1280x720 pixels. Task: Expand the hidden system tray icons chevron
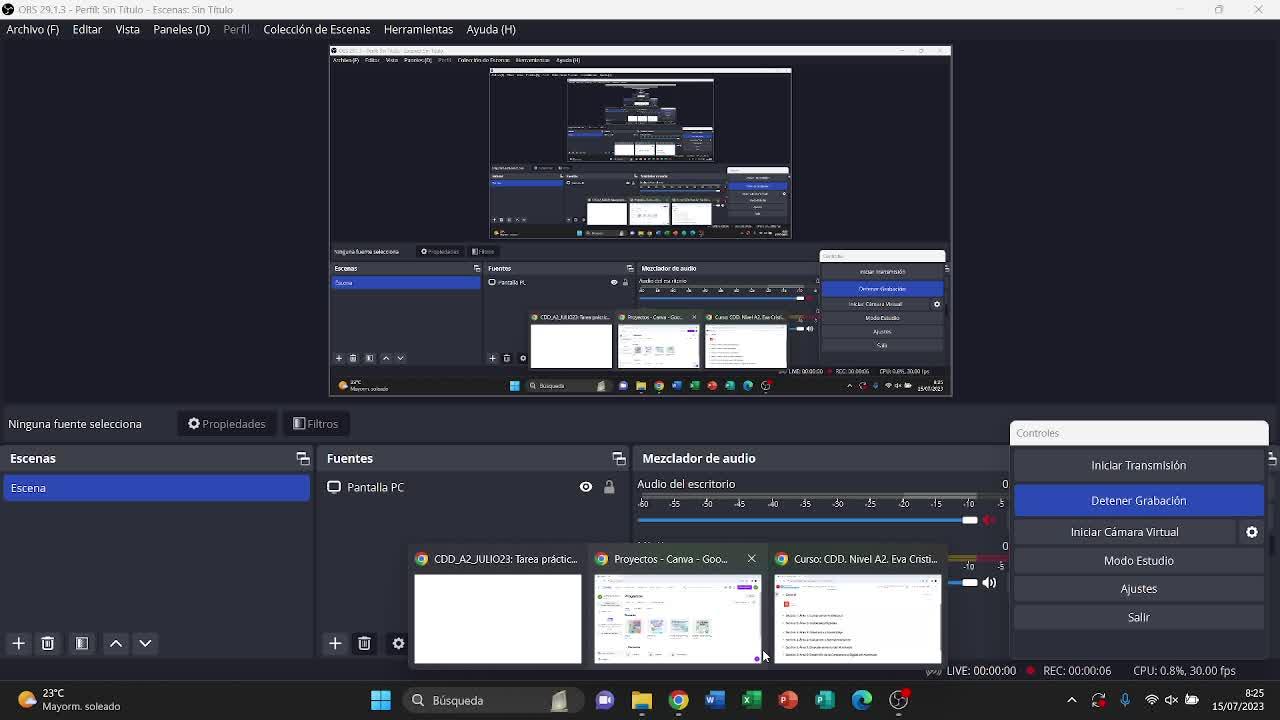pos(1072,700)
